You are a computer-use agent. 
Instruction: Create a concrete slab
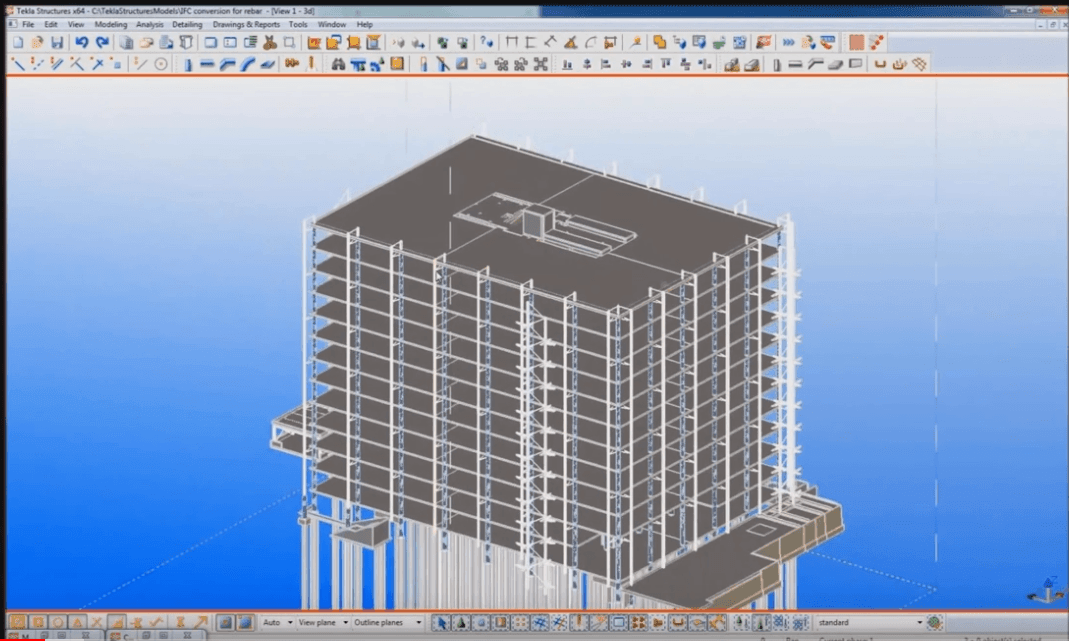(835, 64)
